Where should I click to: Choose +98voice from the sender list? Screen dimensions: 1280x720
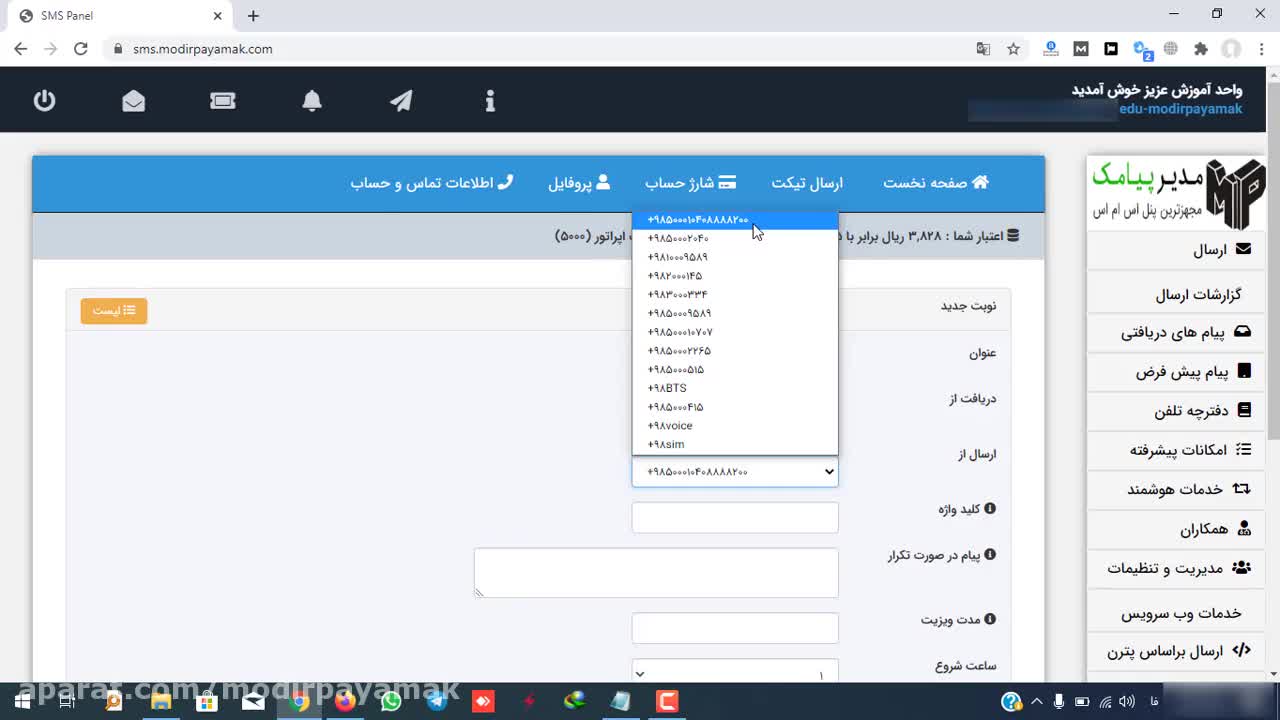coord(670,426)
